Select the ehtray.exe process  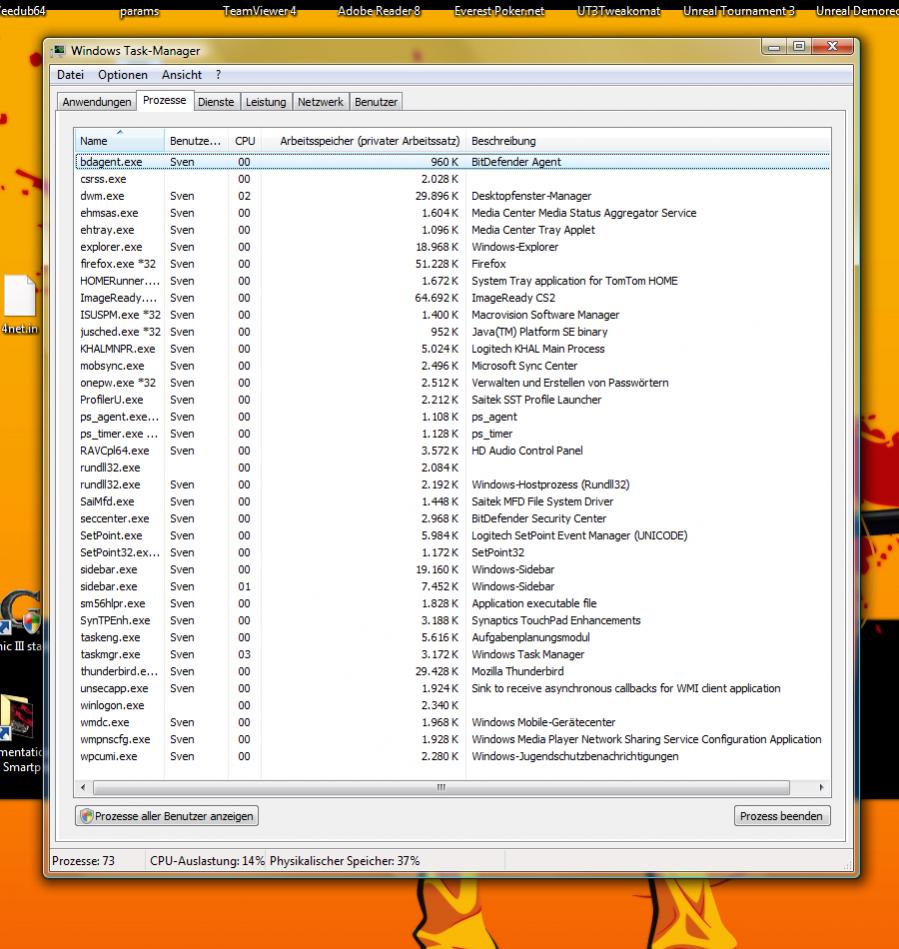(x=452, y=229)
